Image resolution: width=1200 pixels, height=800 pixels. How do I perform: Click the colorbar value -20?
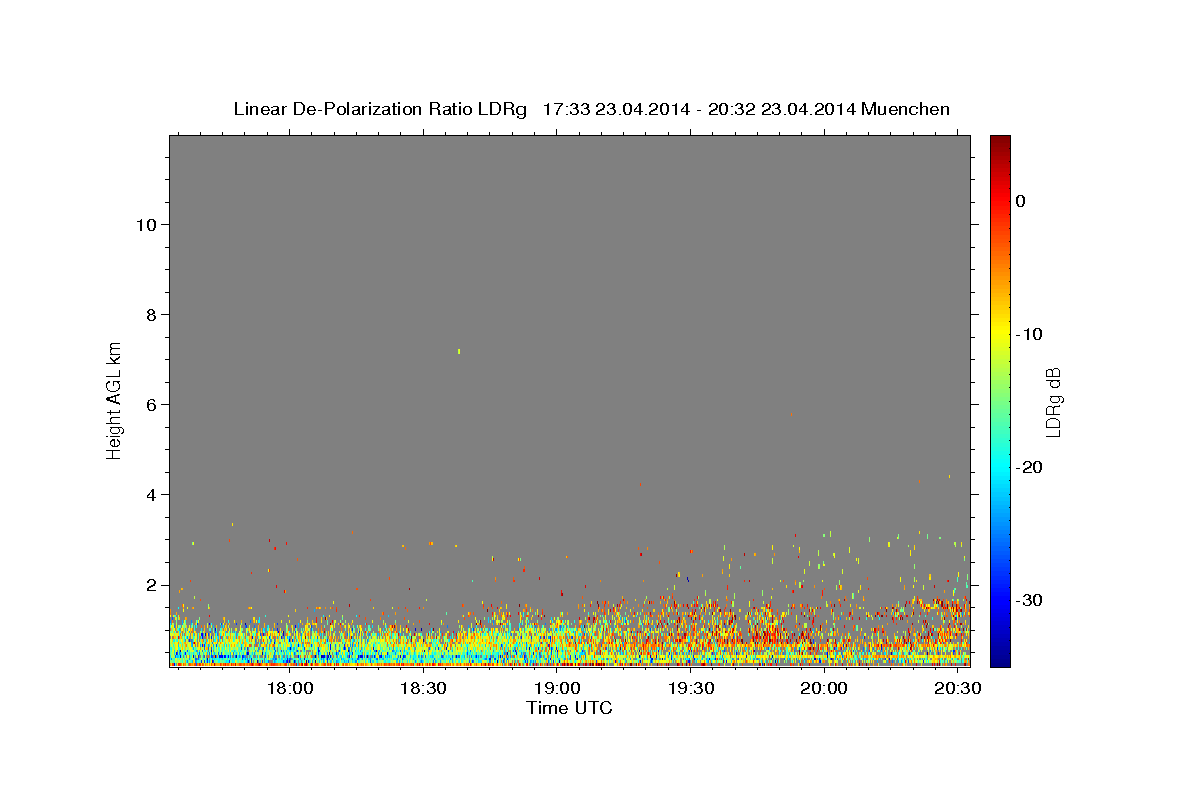[1029, 467]
